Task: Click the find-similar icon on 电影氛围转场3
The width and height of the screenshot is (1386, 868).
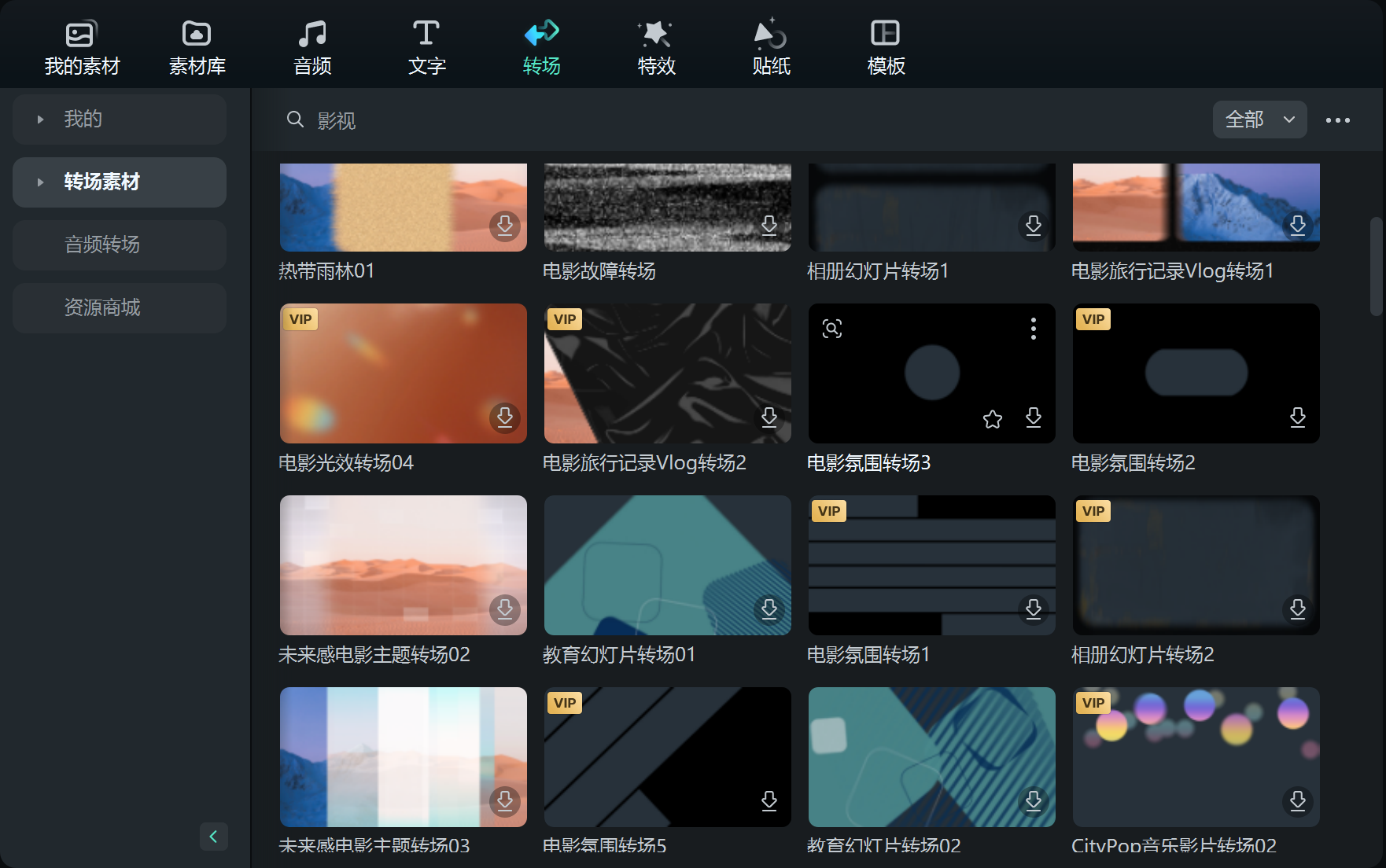Action: coord(832,329)
